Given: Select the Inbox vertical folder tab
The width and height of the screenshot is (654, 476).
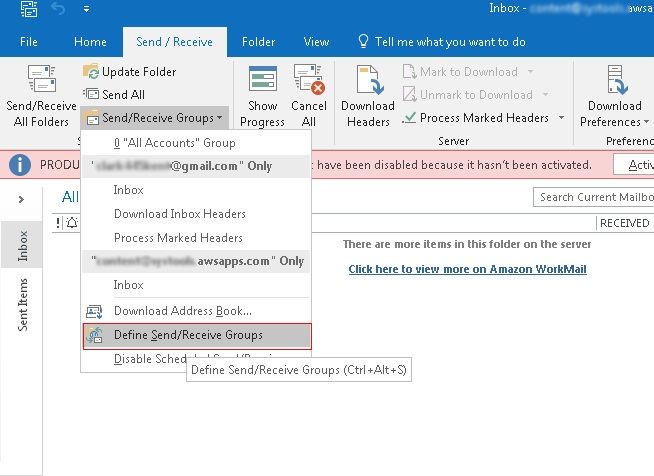Looking at the screenshot, I should click(x=22, y=245).
